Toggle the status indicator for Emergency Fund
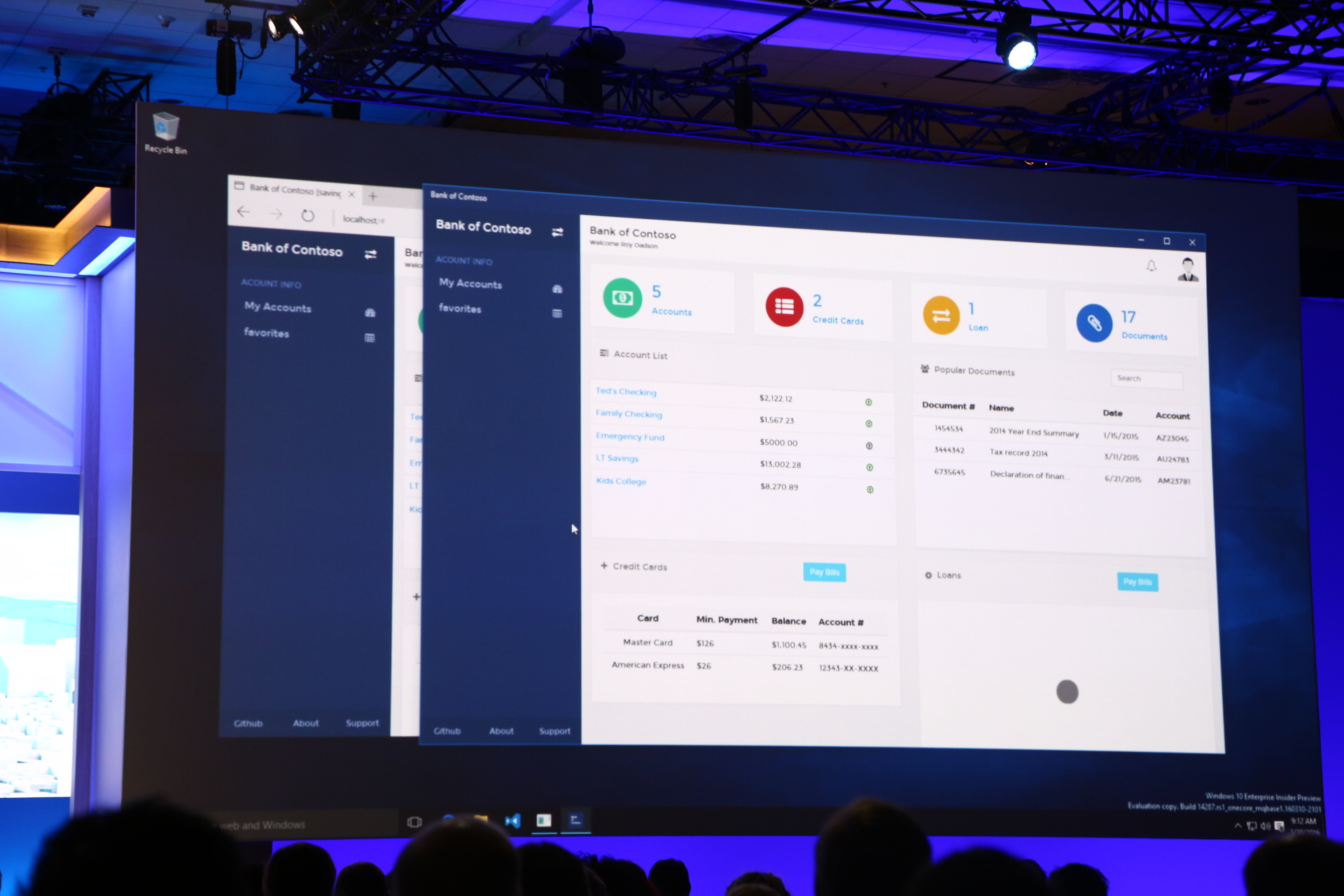Viewport: 1344px width, 896px height. (869, 446)
